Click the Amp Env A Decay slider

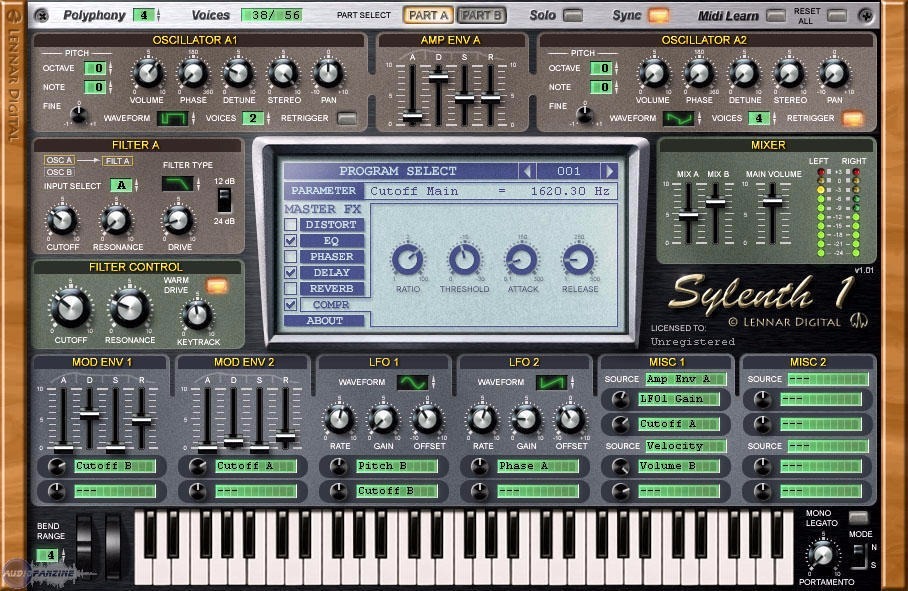point(438,76)
